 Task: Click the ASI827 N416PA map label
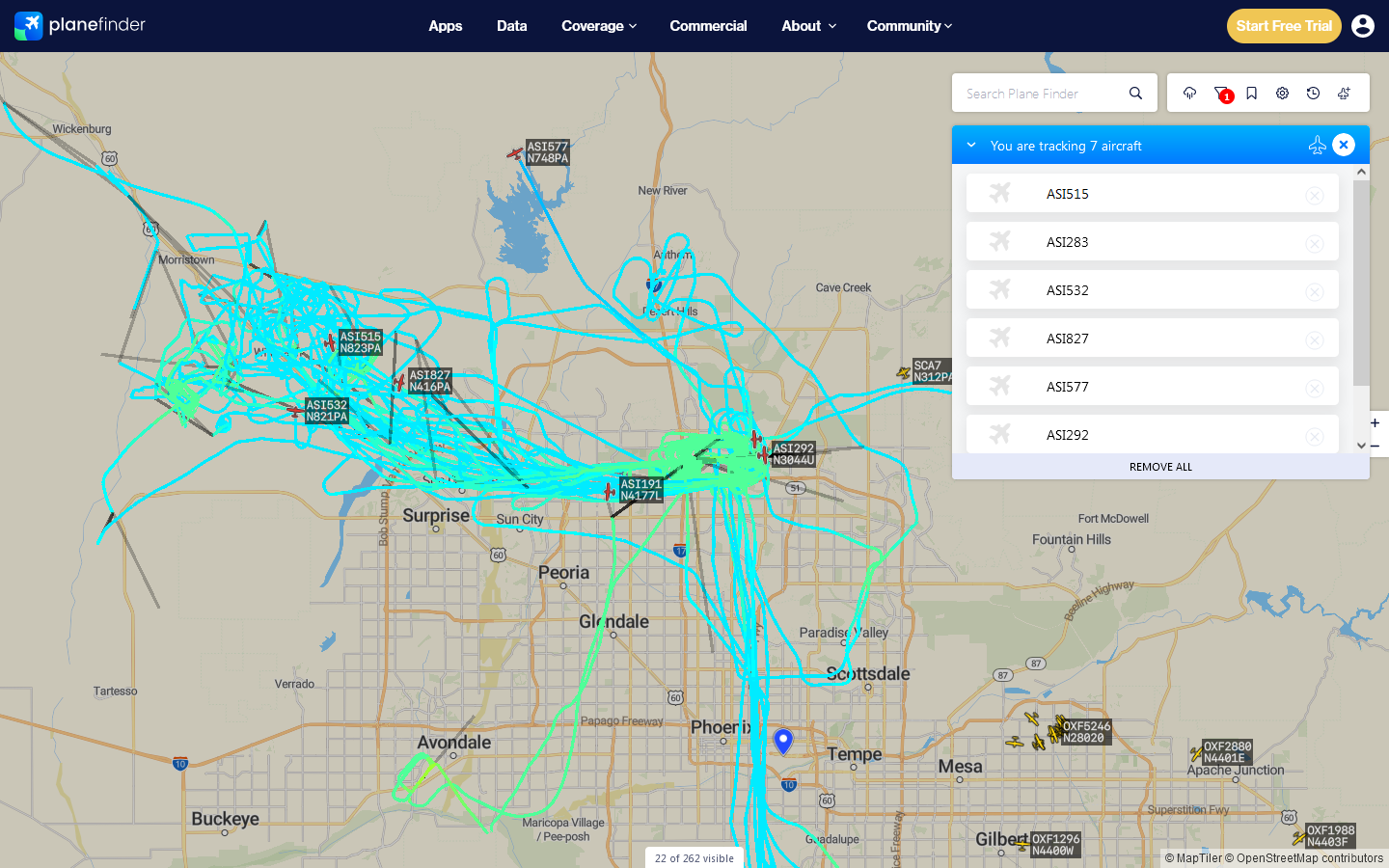click(x=430, y=381)
